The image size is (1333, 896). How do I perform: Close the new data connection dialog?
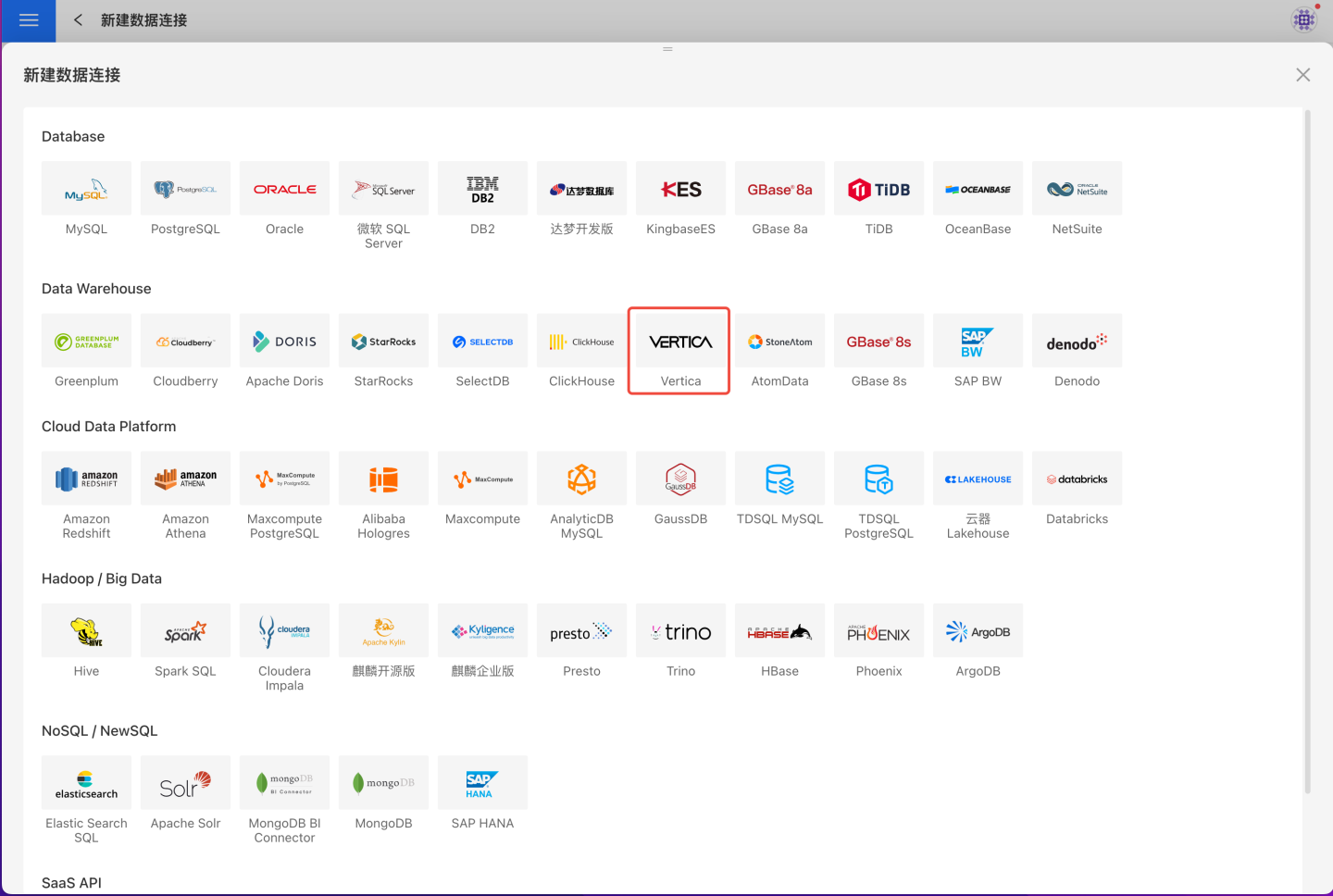(x=1302, y=75)
